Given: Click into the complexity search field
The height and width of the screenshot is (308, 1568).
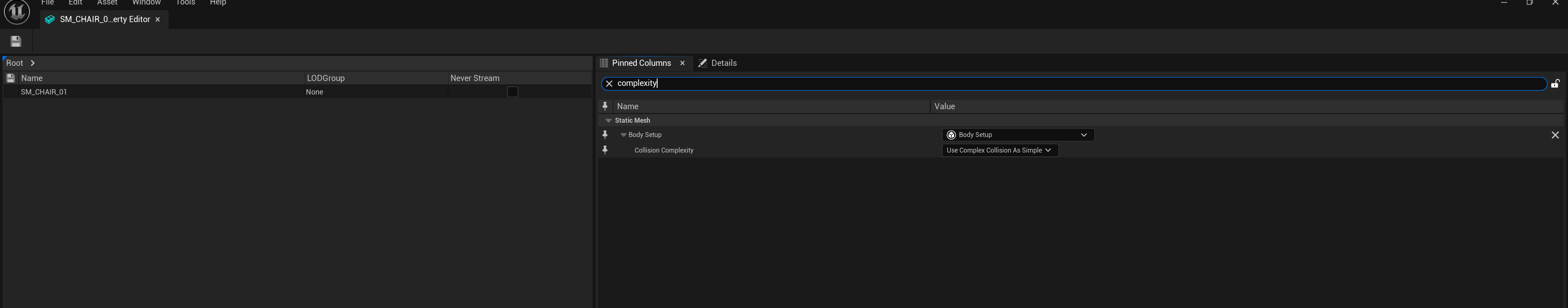Looking at the screenshot, I should 1035,83.
